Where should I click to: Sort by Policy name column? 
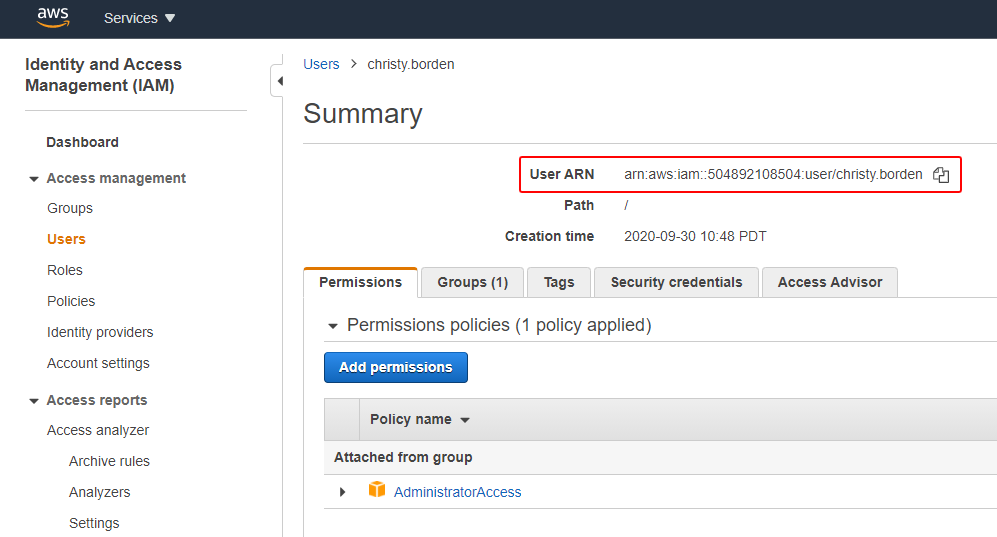(420, 419)
